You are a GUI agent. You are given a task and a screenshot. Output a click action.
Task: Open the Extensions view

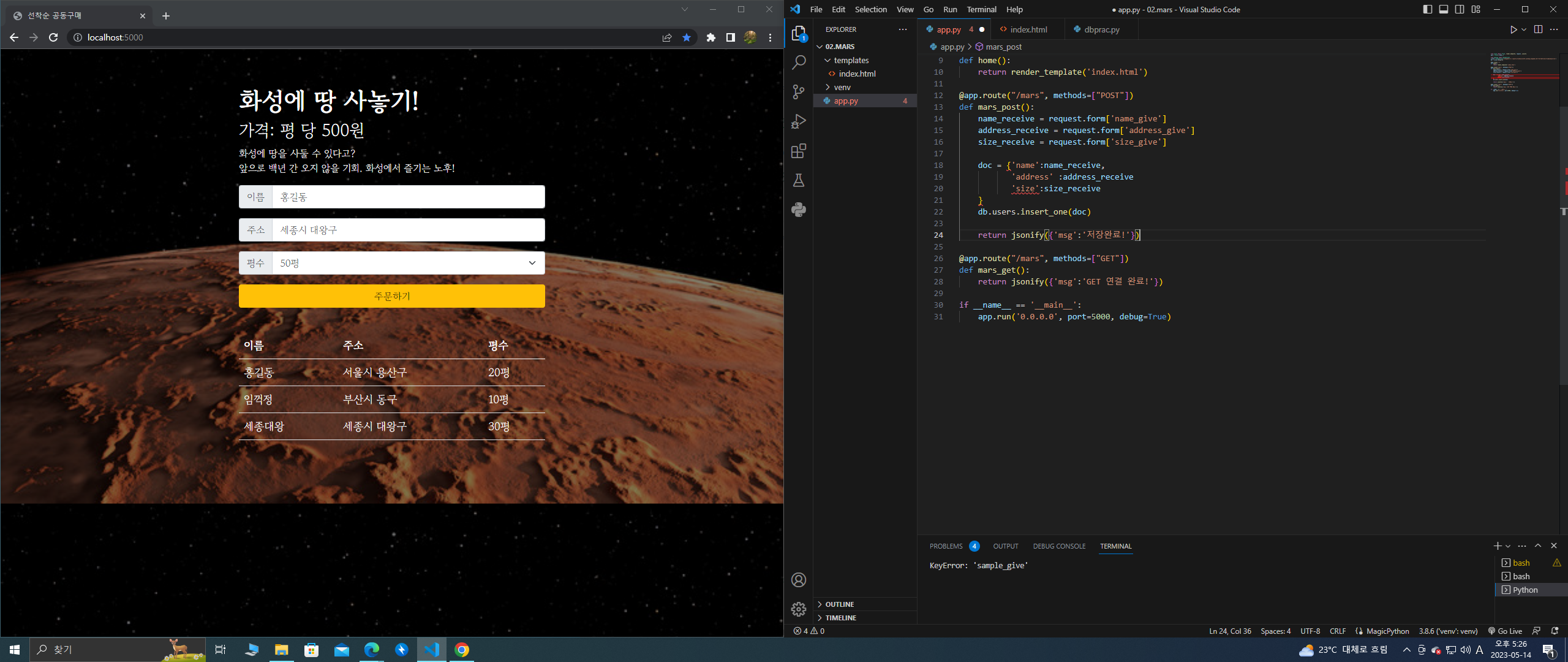(x=799, y=151)
